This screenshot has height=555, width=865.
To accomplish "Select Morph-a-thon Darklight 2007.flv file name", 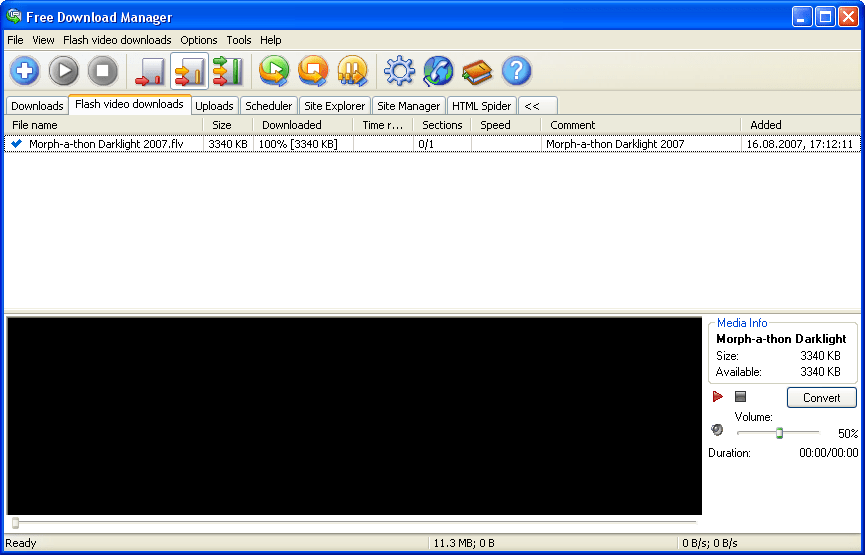I will (x=106, y=144).
